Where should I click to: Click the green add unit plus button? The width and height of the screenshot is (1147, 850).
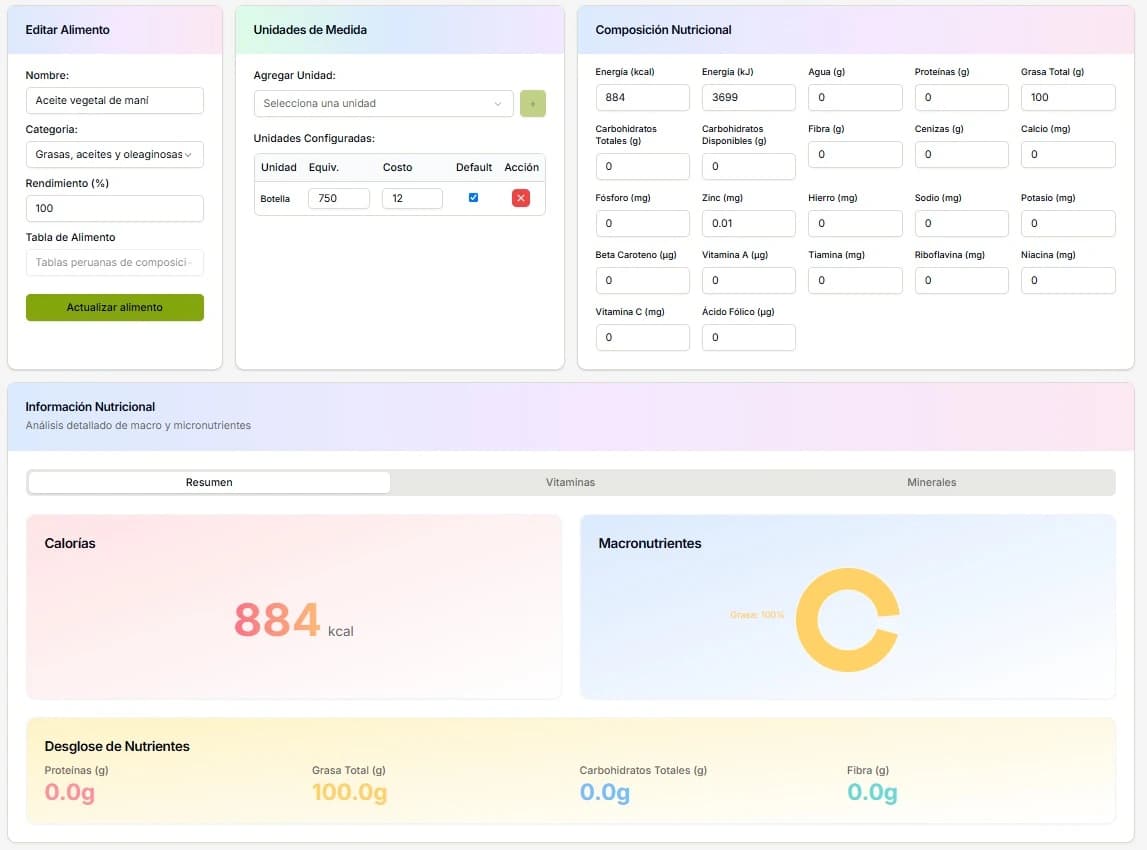(532, 104)
